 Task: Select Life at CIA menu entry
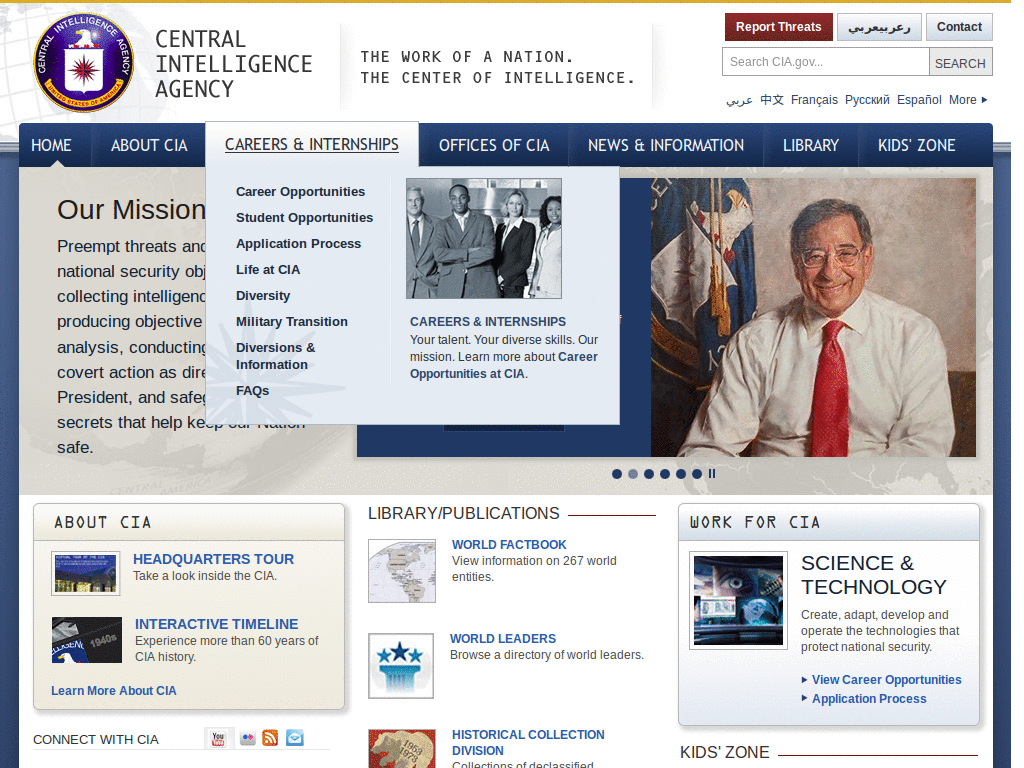tap(268, 270)
